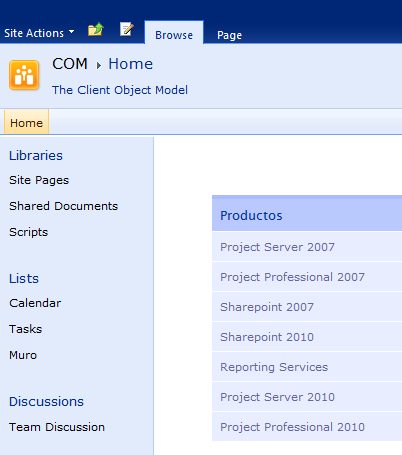Image resolution: width=402 pixels, height=455 pixels.
Task: Open the Calendar list
Action: point(35,303)
